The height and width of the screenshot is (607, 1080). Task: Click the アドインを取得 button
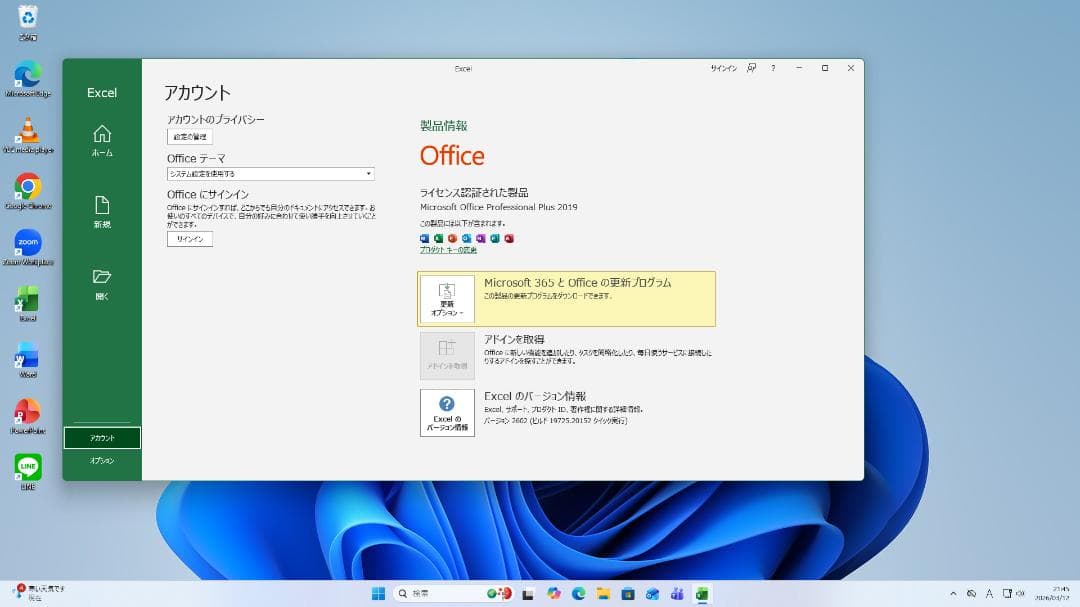[x=447, y=356]
